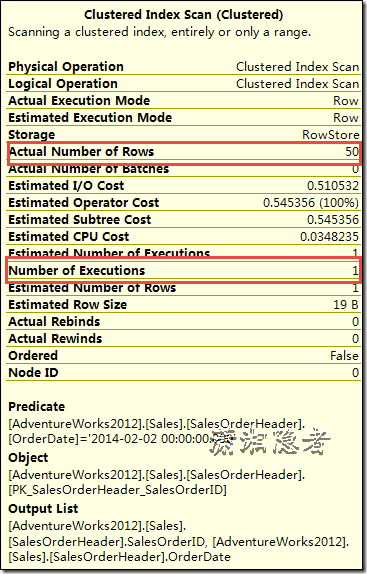Viewport: 367px width, 574px height.
Task: Click the Estimated I/O Cost value 0.510532
Action: 333,186
